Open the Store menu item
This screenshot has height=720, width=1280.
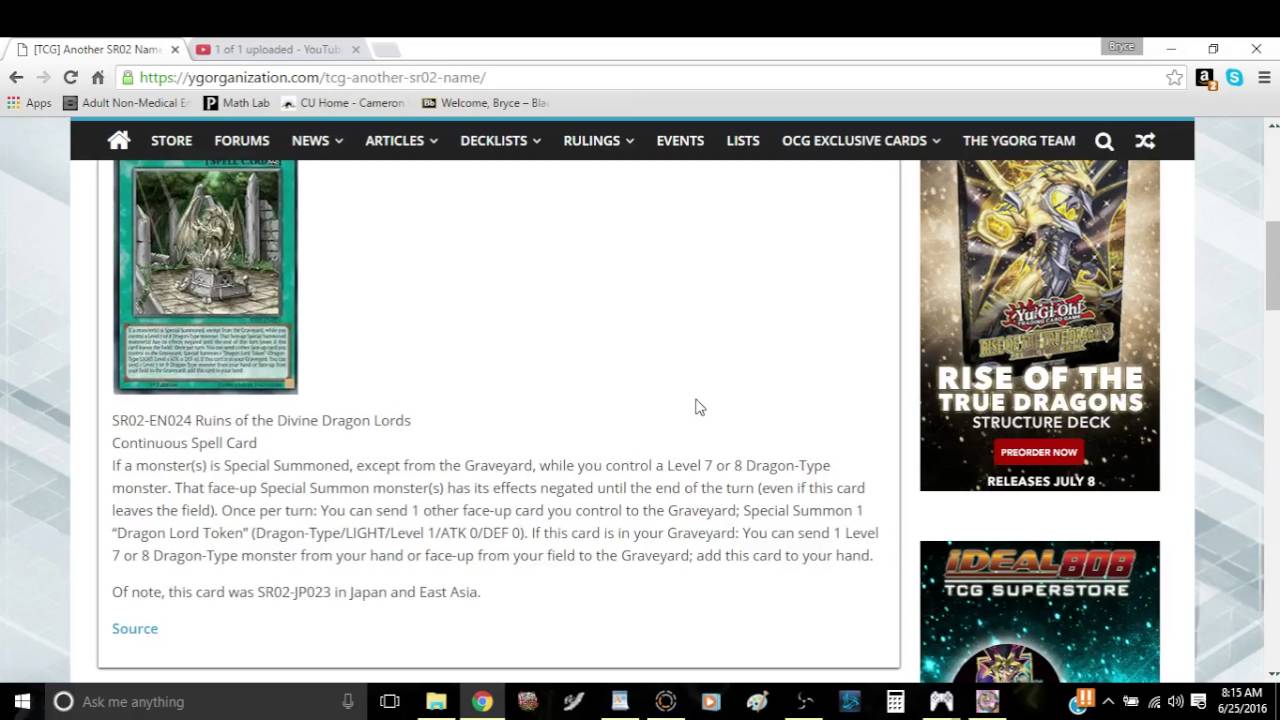click(171, 141)
